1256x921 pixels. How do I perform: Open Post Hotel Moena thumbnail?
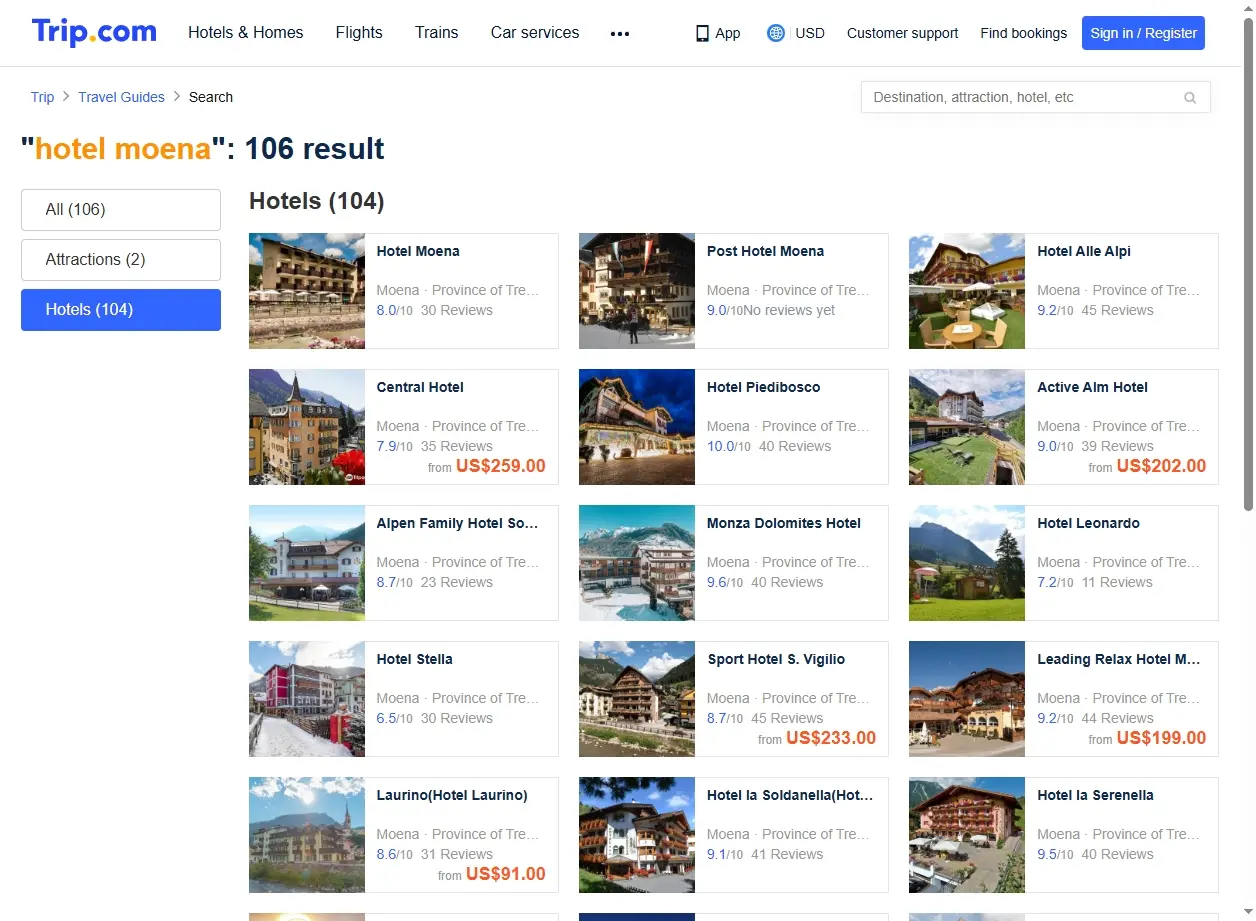pos(637,291)
